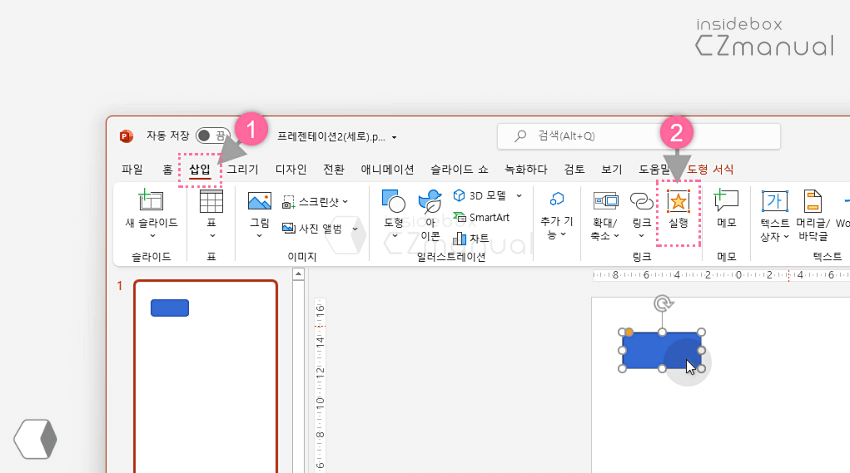Click the orange adjustment handle on the rectangle

tap(629, 332)
